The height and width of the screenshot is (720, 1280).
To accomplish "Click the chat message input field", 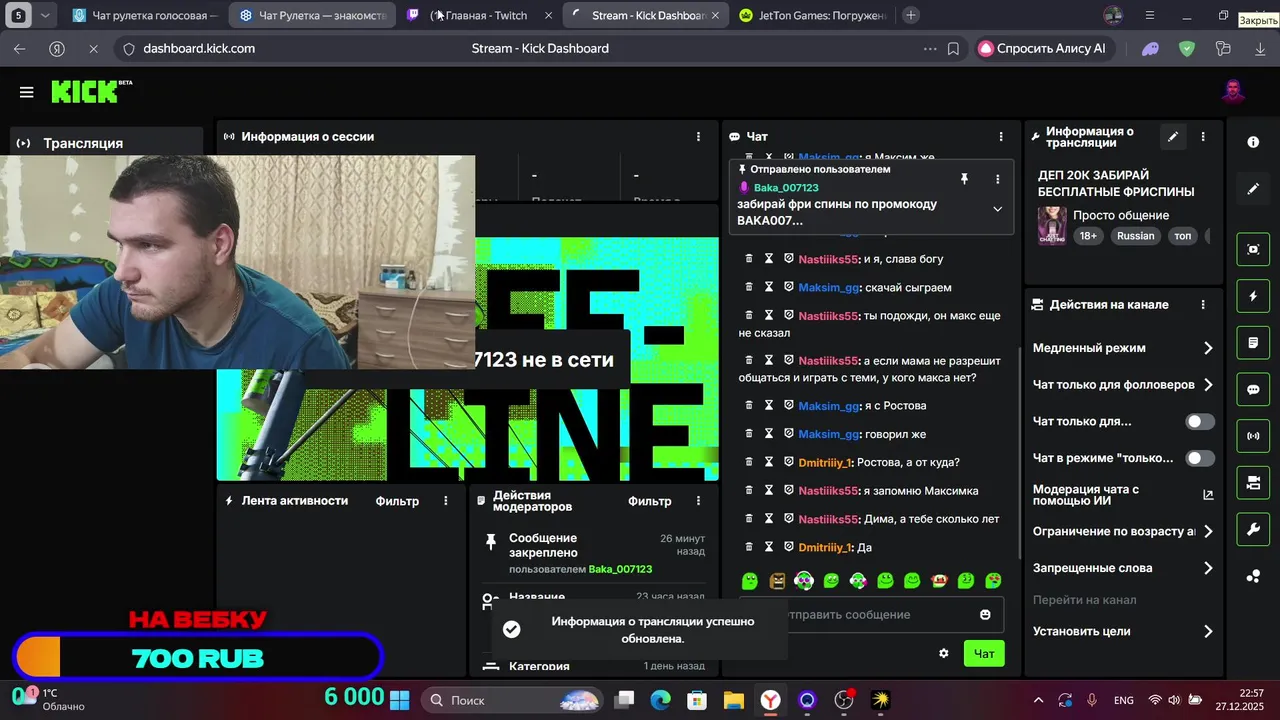I will pyautogui.click(x=870, y=614).
